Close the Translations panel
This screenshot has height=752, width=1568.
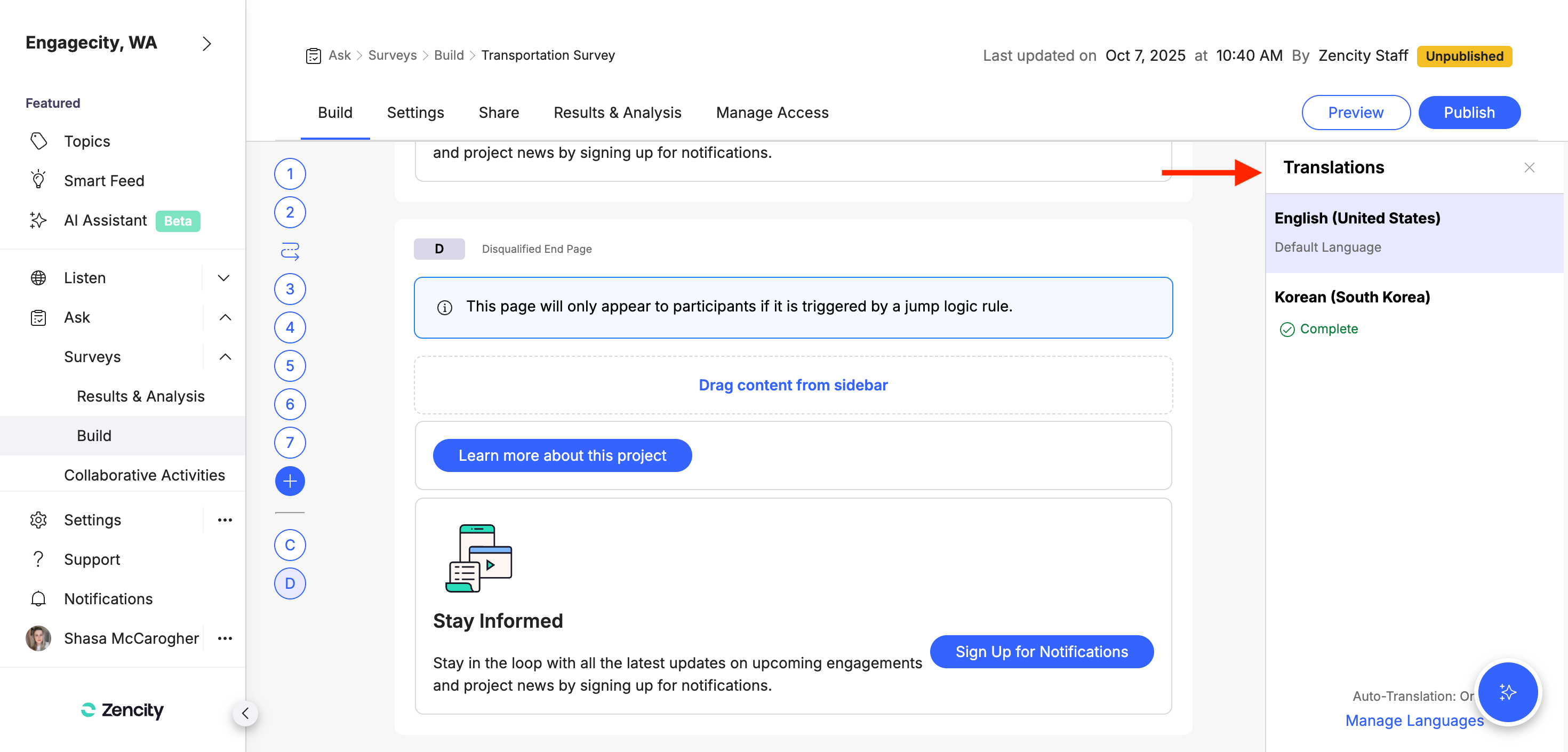click(x=1529, y=167)
